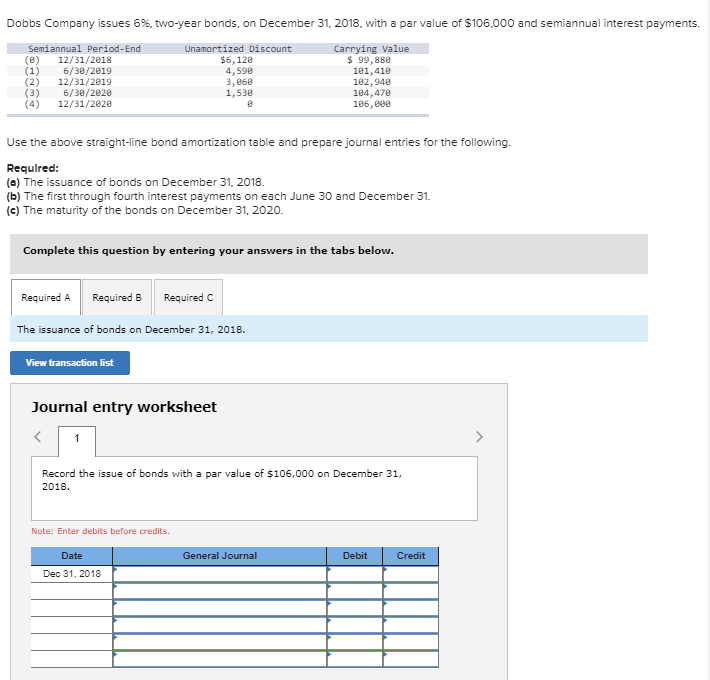Open General Journal account dropdown in third row
The height and width of the screenshot is (680, 710).
(x=220, y=608)
